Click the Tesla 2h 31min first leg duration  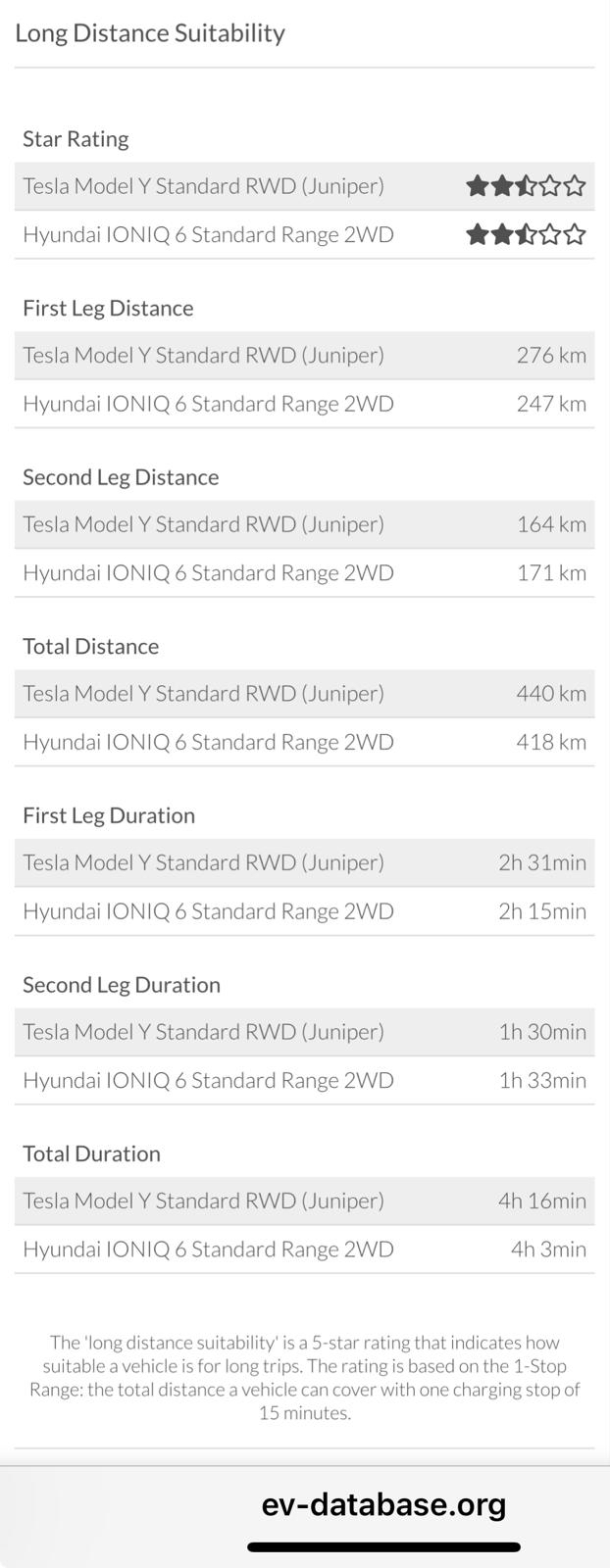(541, 862)
